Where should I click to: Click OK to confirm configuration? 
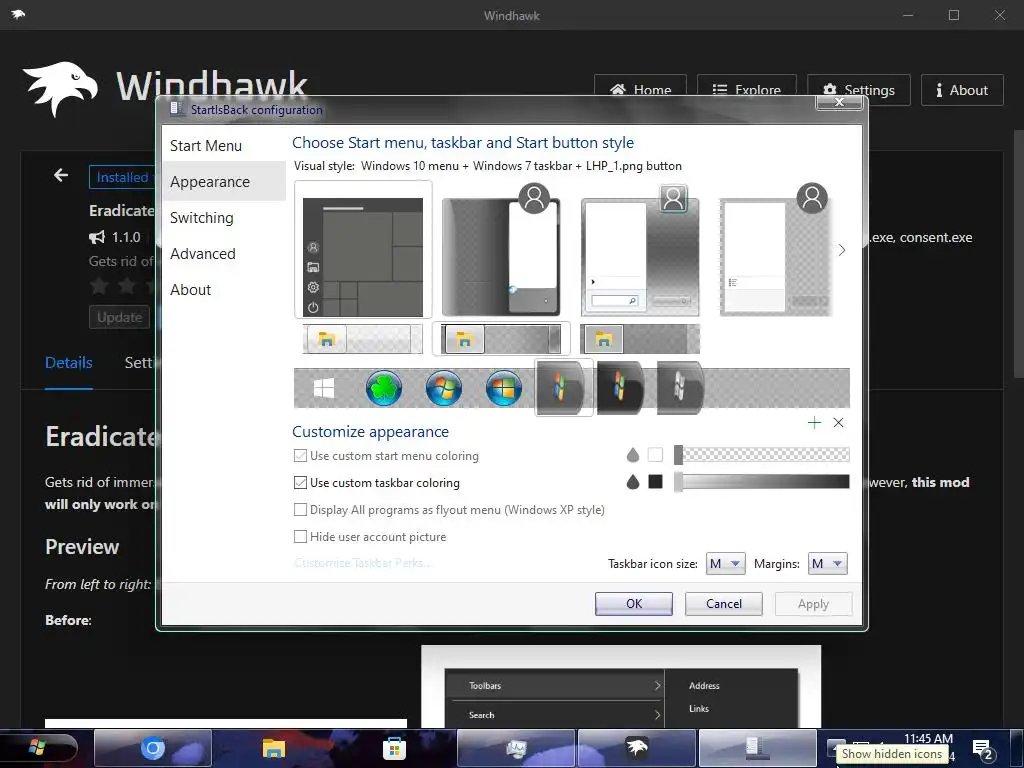pyautogui.click(x=633, y=603)
